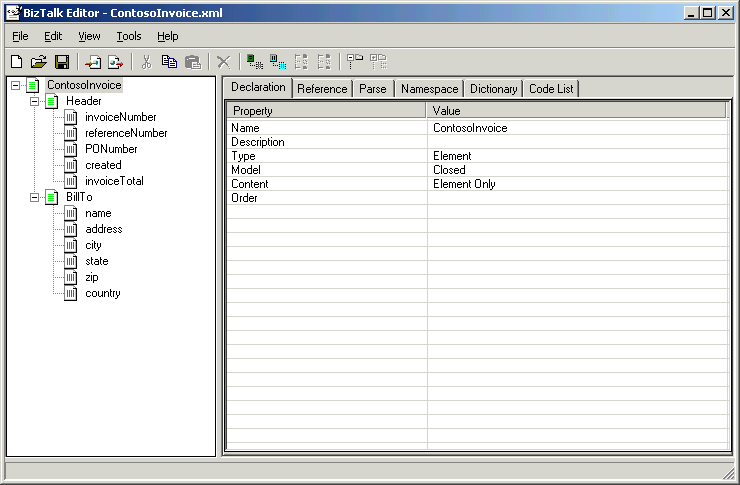Viewport: 740px width, 485px height.
Task: Collapse the BillTo record node
Action: pos(34,197)
